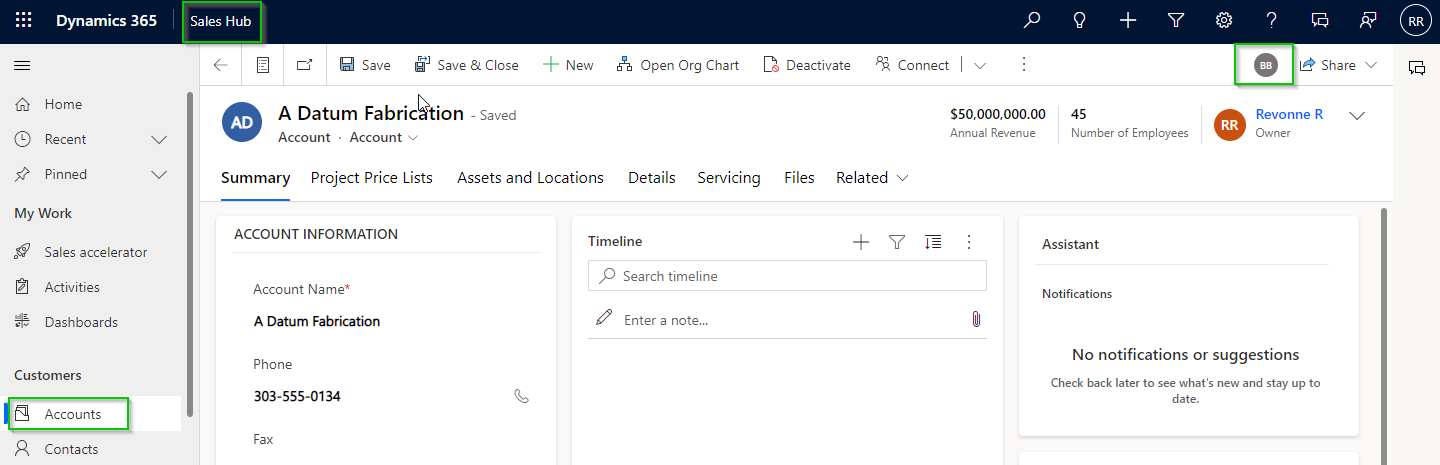Click the Share button
Viewport: 1440px width, 465px height.
pyautogui.click(x=1328, y=65)
